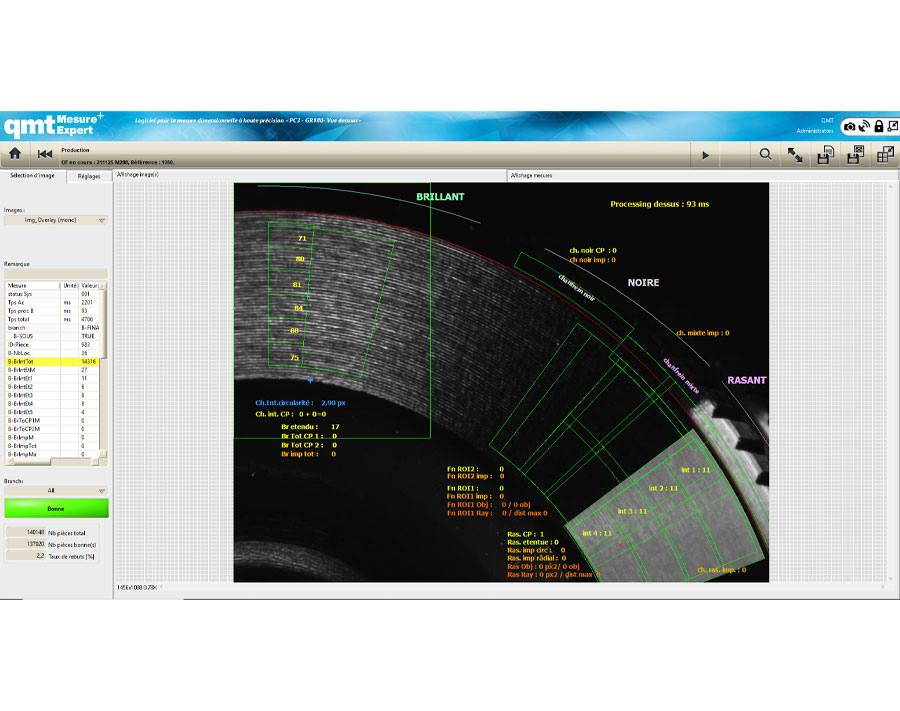The height and width of the screenshot is (711, 900).
Task: Click the save with image icon
Action: coord(855,154)
